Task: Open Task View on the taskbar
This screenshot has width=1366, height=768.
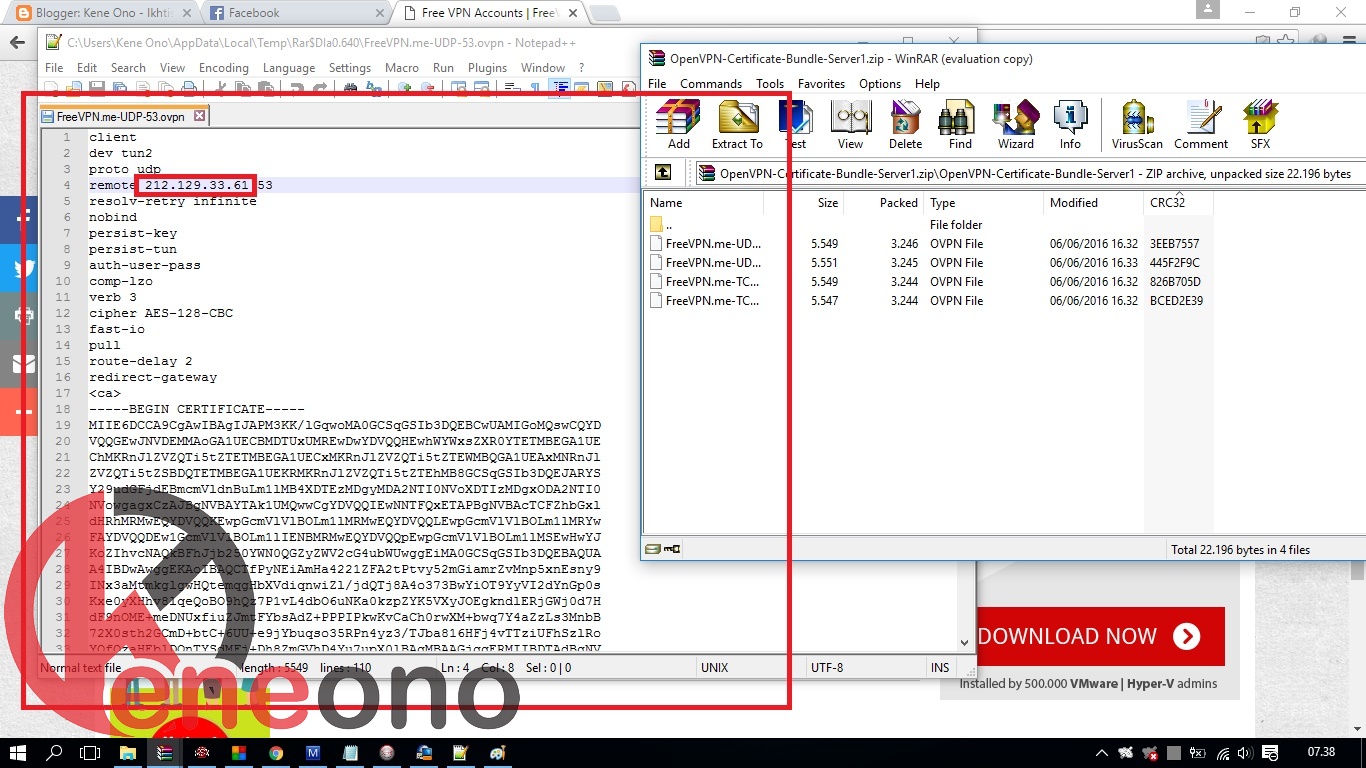Action: click(90, 752)
